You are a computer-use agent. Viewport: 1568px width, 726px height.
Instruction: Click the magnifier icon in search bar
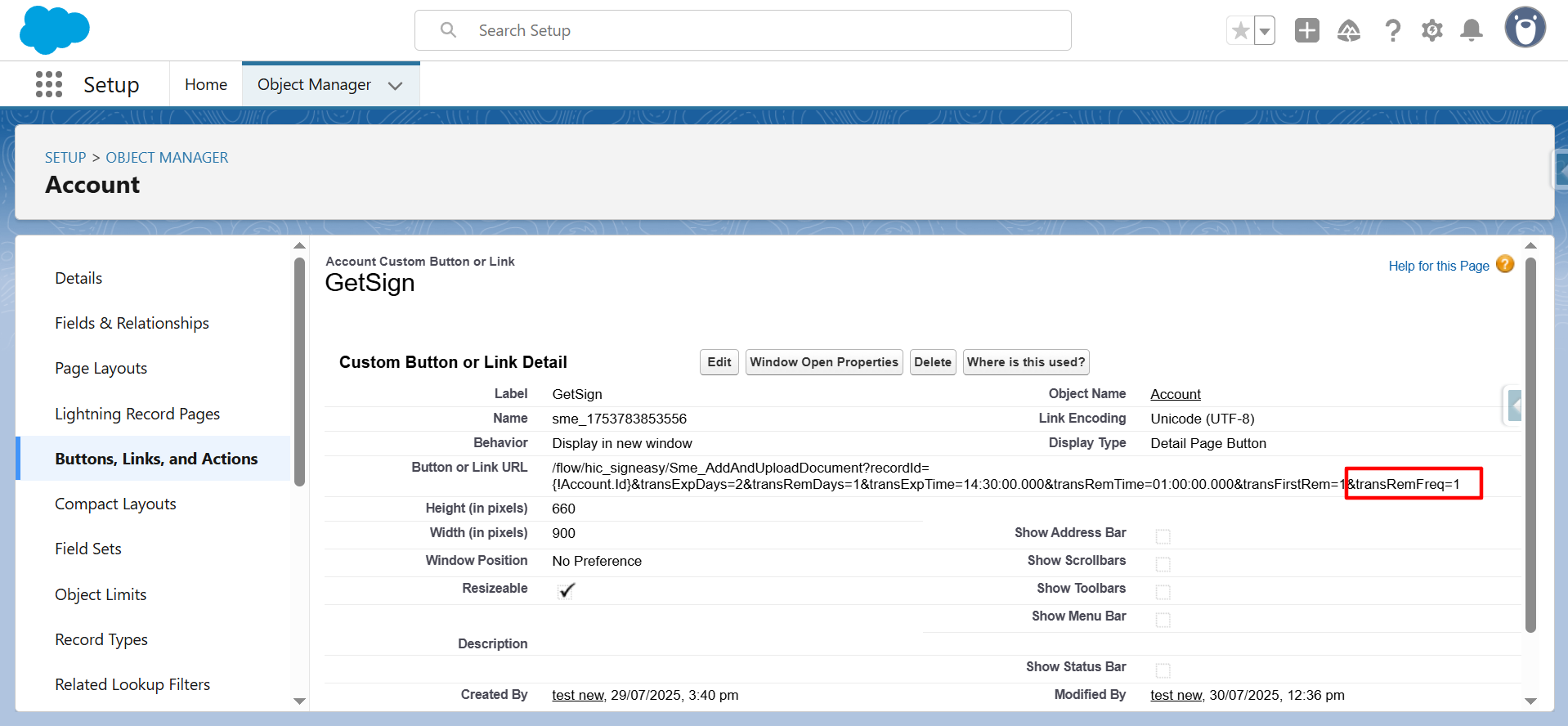[x=448, y=30]
